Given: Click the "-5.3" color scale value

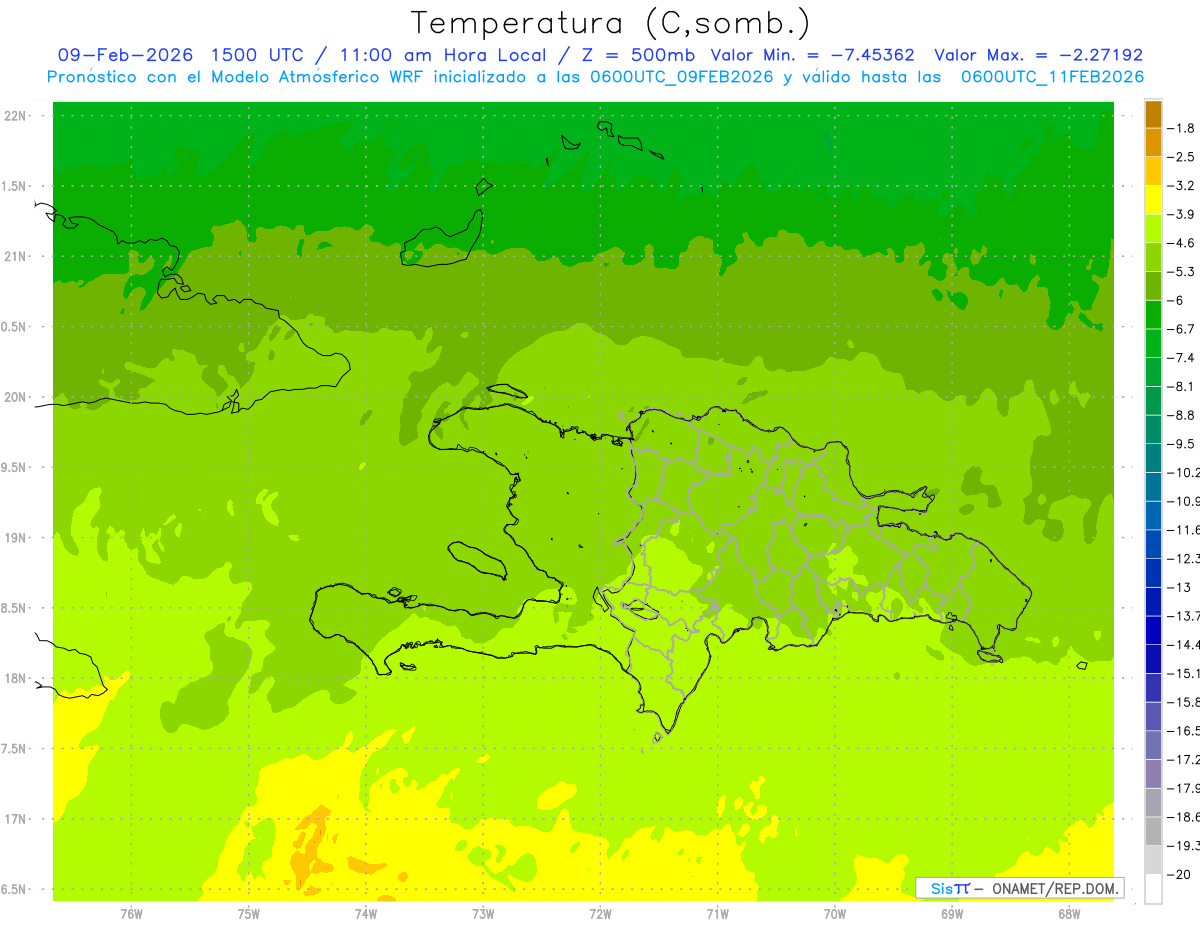Looking at the screenshot, I should coord(1181,271).
